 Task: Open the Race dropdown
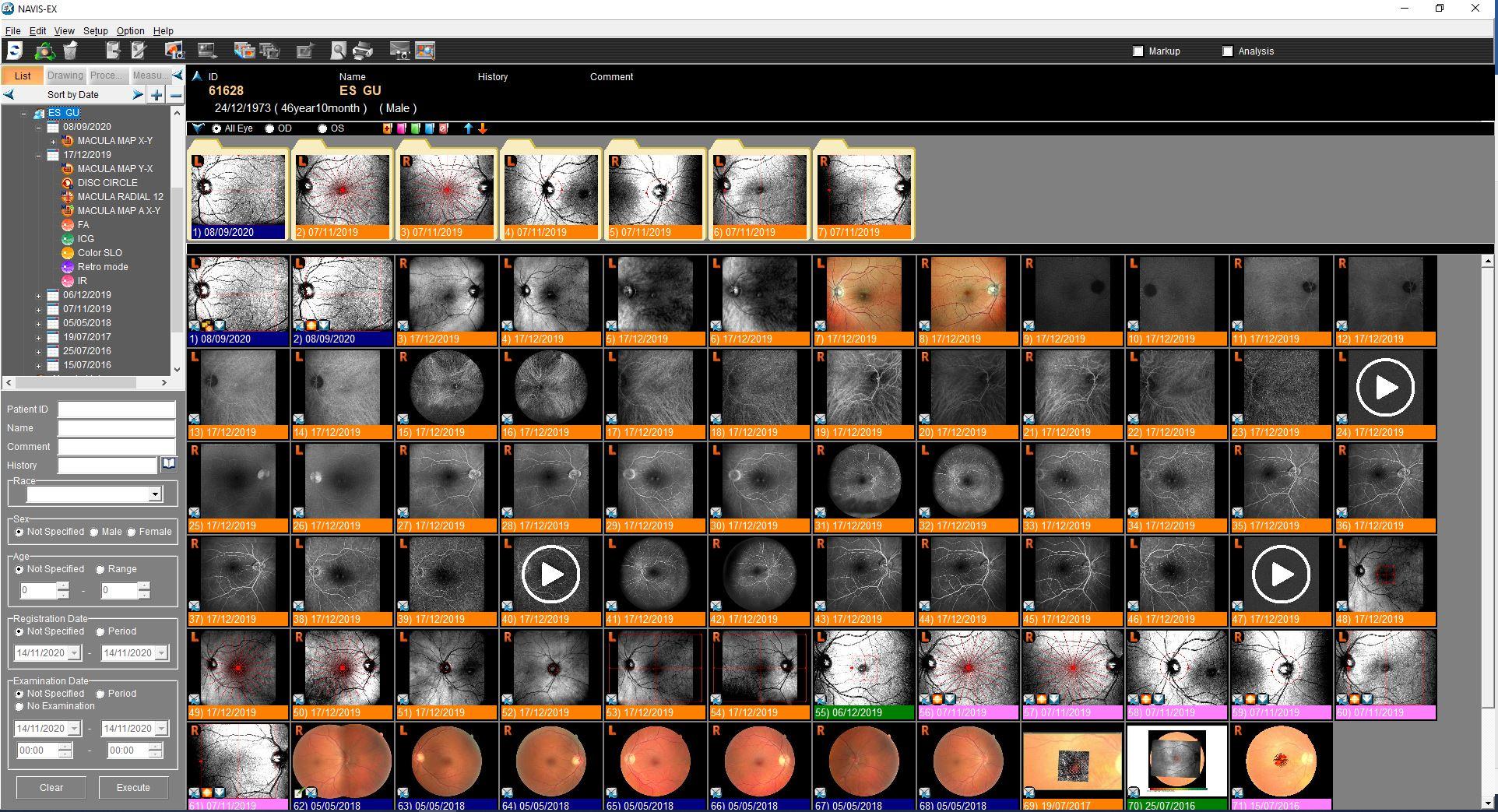[155, 494]
